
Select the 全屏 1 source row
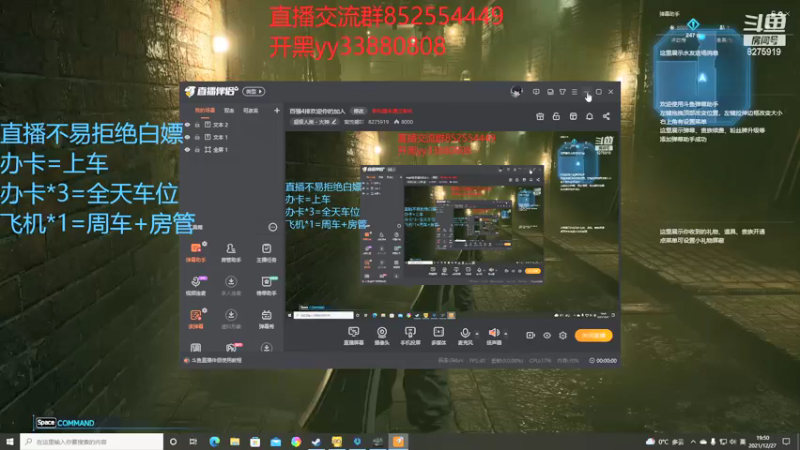coord(233,149)
